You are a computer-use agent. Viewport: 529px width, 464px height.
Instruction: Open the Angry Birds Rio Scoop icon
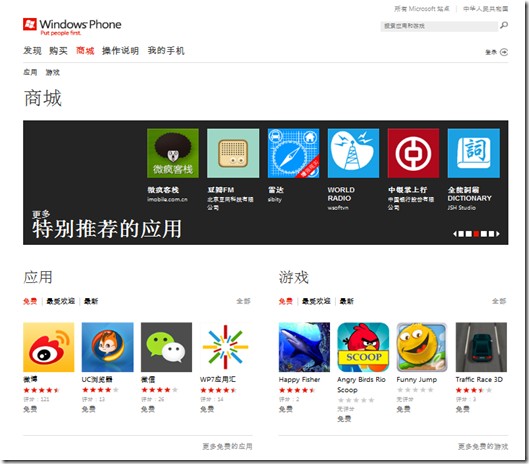coord(363,347)
